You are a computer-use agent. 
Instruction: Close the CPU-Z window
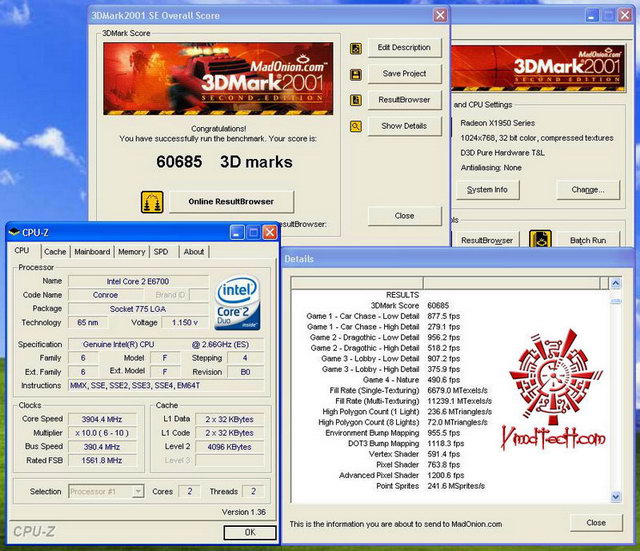269,232
